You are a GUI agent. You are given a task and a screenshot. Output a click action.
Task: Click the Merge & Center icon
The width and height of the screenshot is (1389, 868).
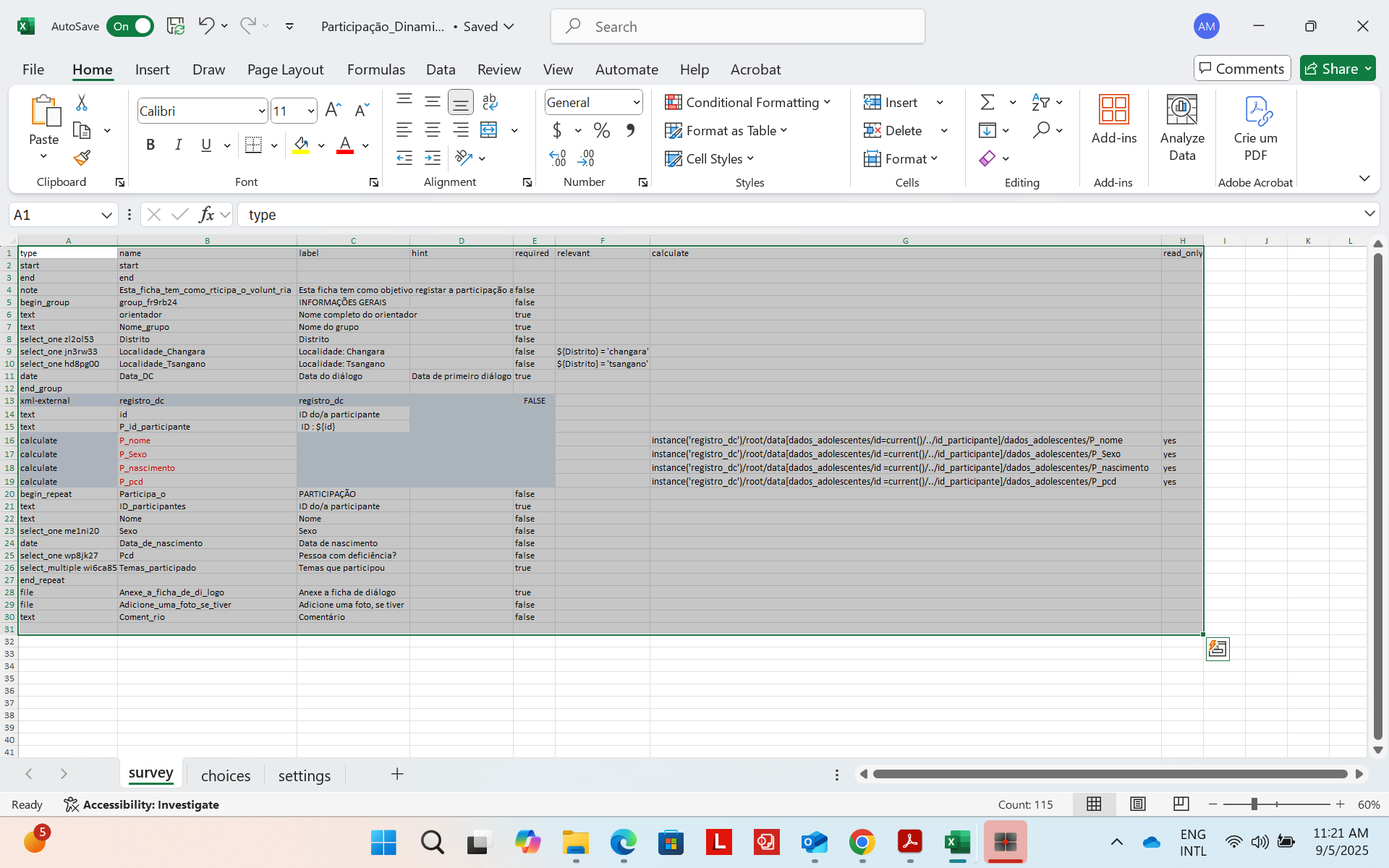tap(489, 130)
